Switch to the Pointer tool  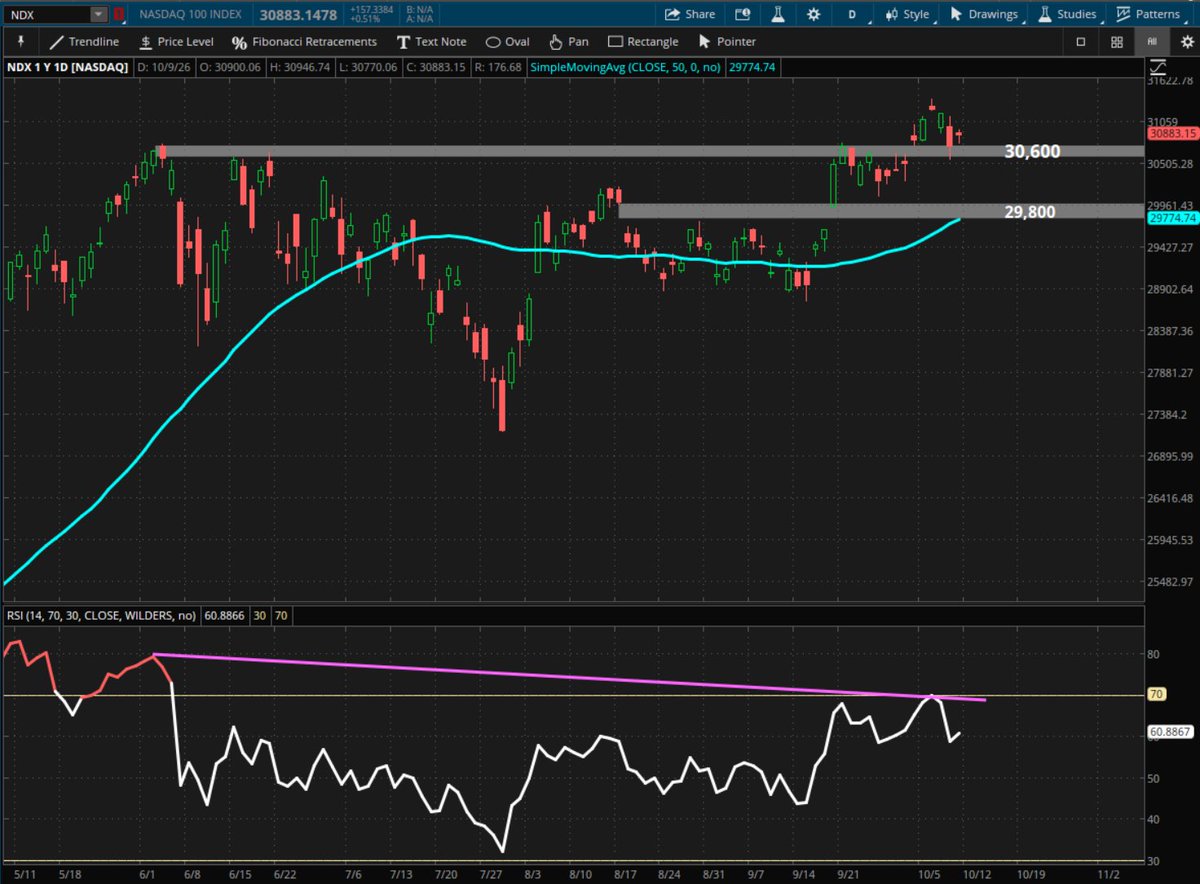(727, 42)
